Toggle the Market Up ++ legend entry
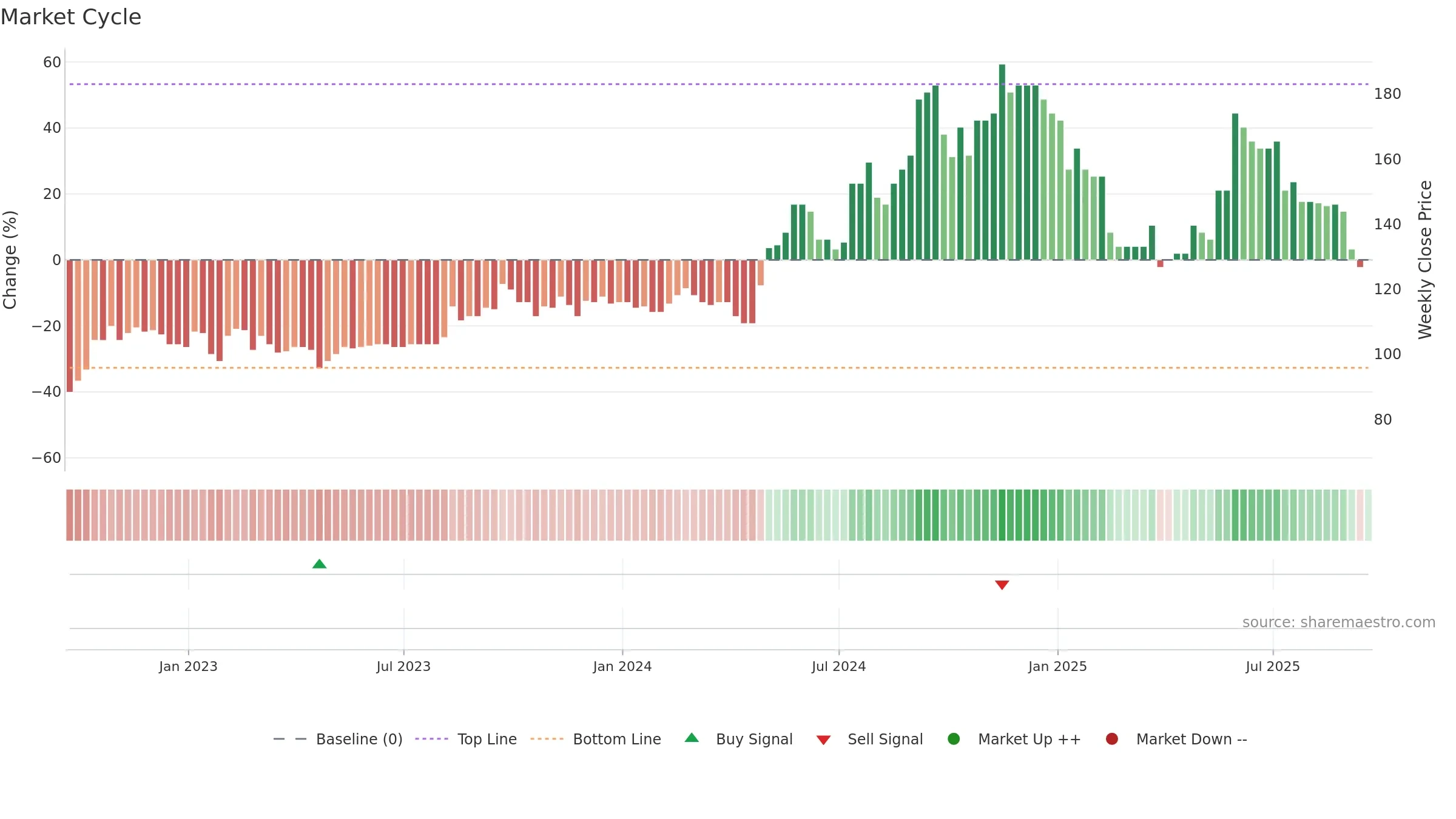The height and width of the screenshot is (819, 1456). [1014, 739]
